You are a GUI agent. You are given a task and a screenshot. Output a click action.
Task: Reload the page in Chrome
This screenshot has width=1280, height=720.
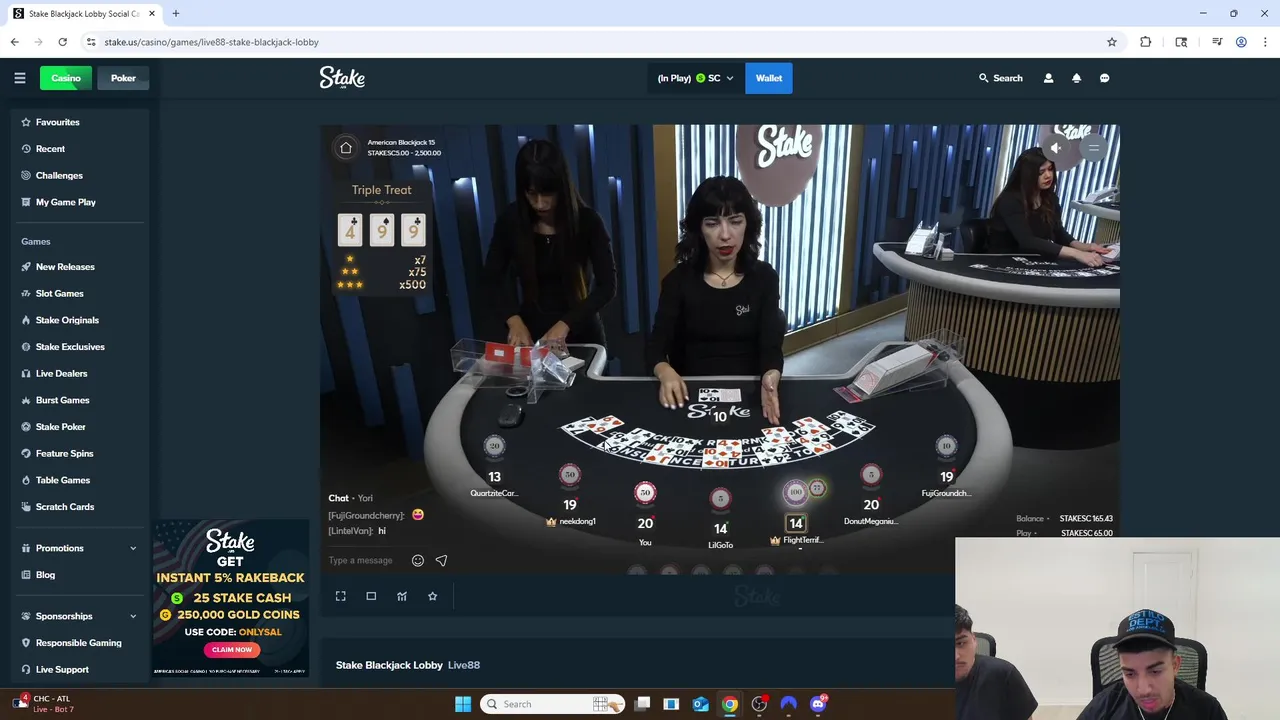coord(62,42)
